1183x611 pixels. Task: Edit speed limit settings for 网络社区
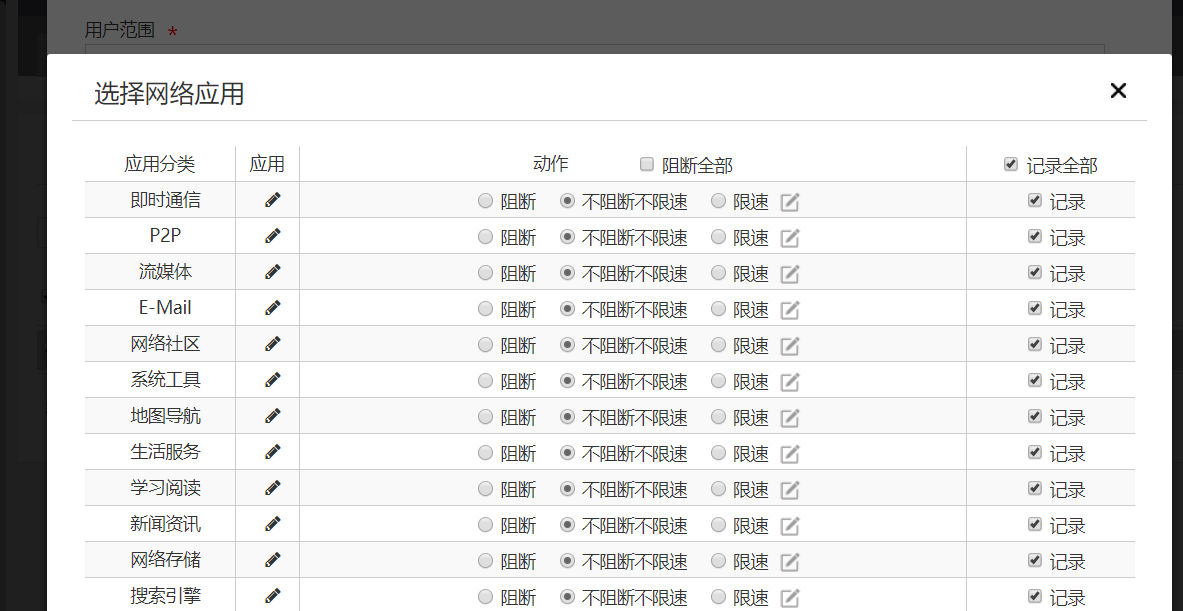[790, 346]
